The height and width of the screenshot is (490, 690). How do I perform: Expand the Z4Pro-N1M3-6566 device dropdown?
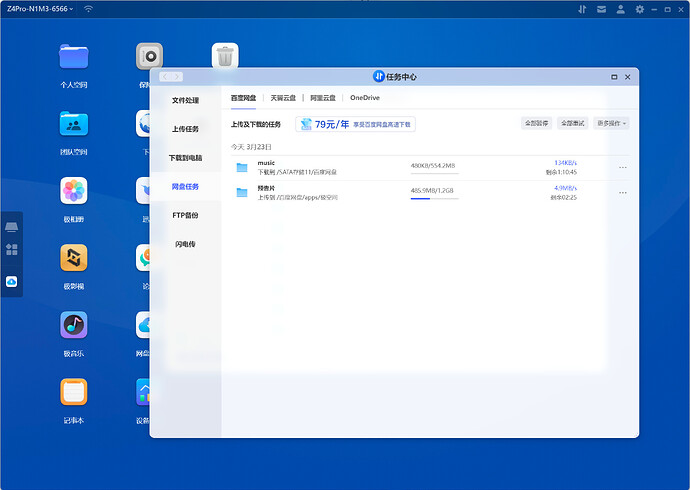point(40,9)
